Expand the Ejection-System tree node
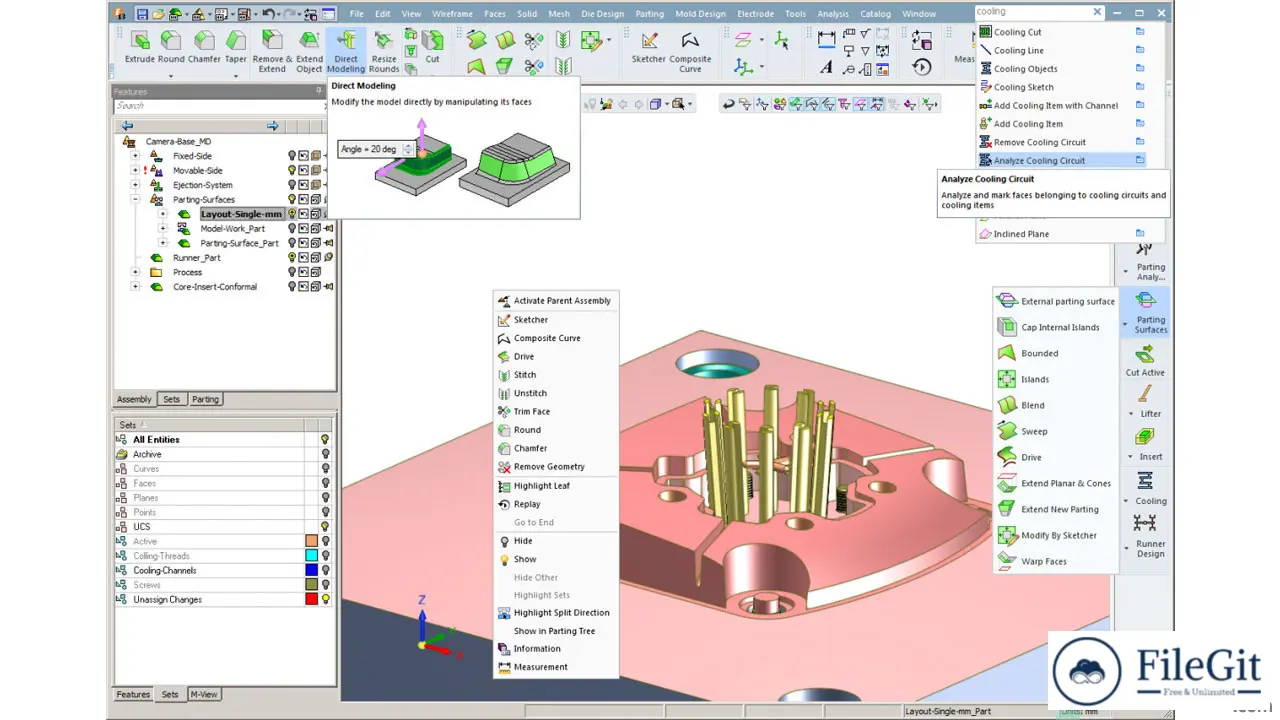1280x720 pixels. [x=135, y=185]
